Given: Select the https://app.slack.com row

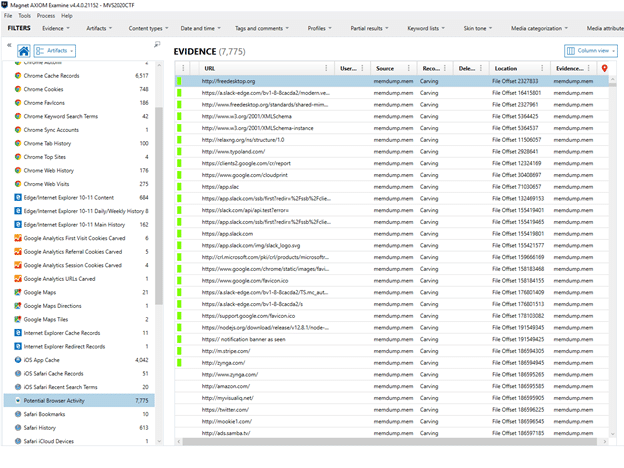Looking at the screenshot, I should 392,234.
